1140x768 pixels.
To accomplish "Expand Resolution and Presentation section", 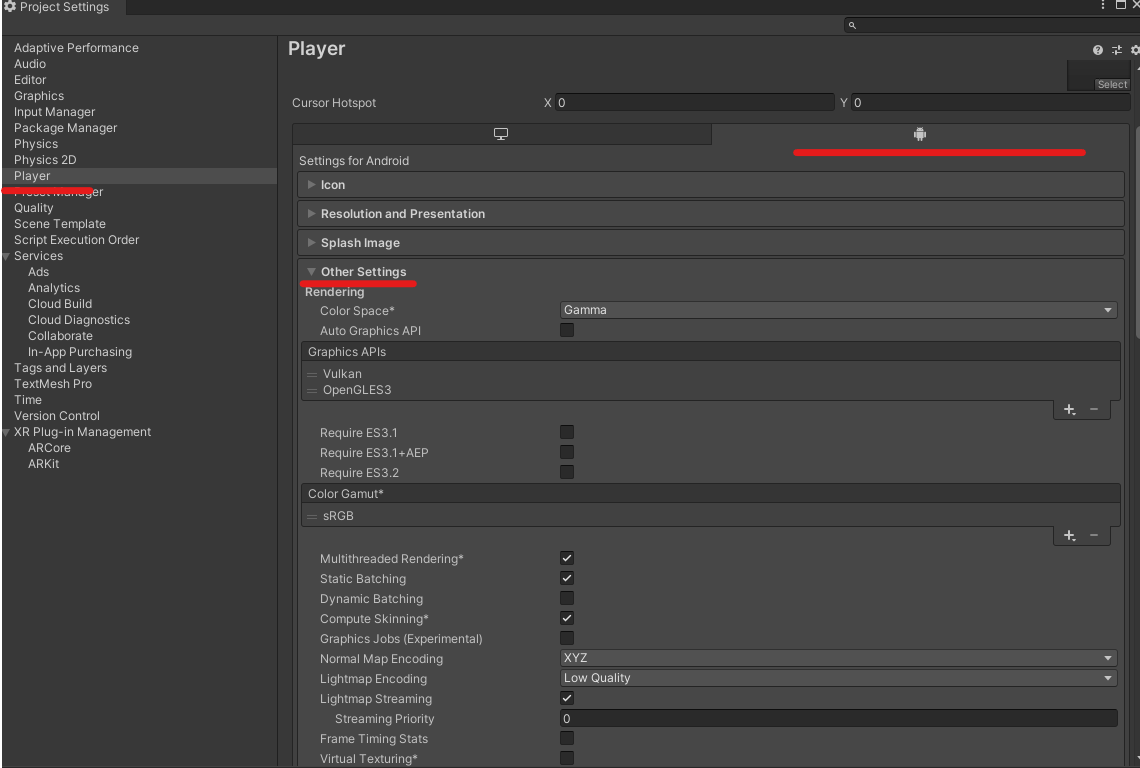I will [711, 214].
